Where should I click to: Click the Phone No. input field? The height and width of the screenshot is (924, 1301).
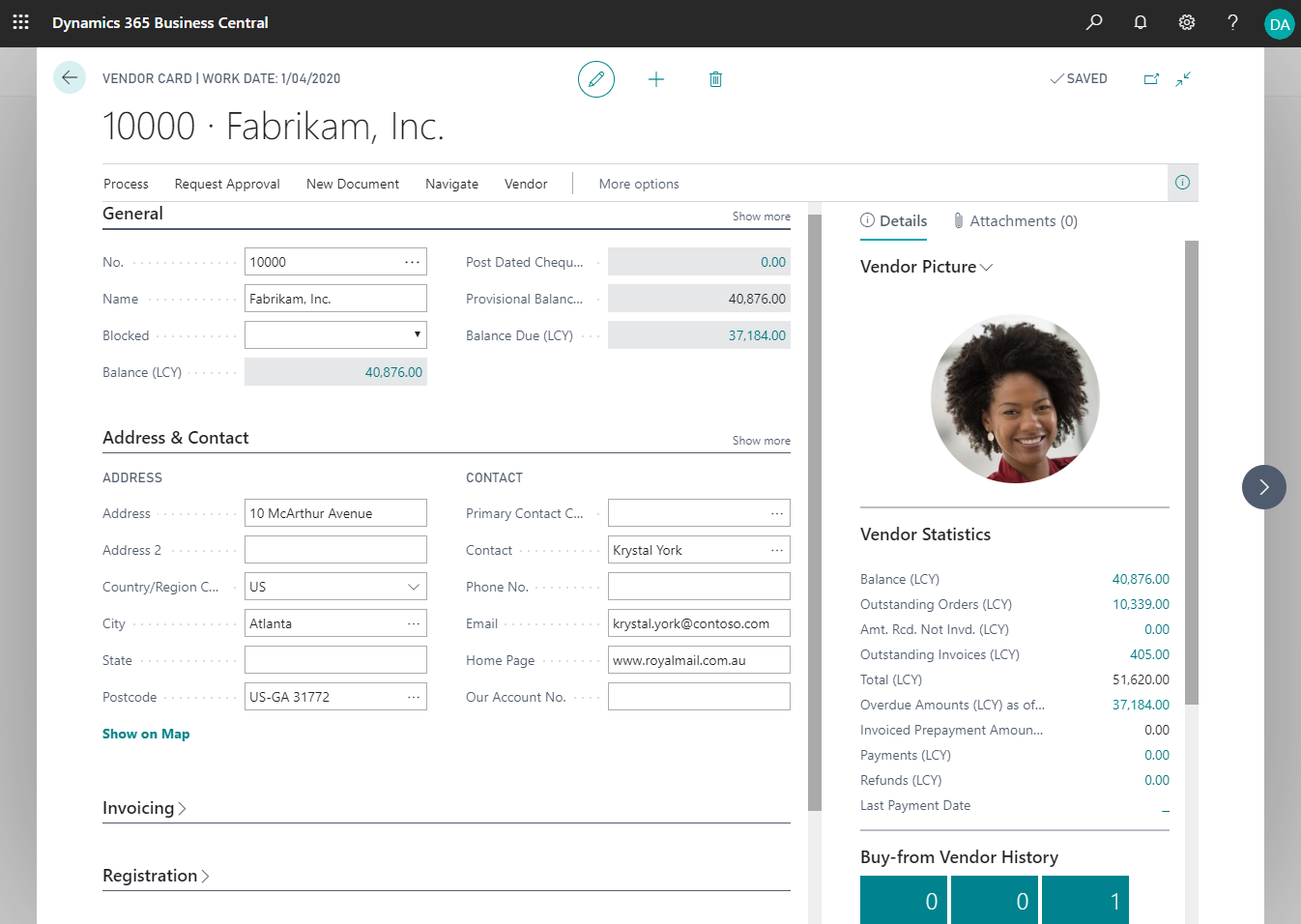699,587
